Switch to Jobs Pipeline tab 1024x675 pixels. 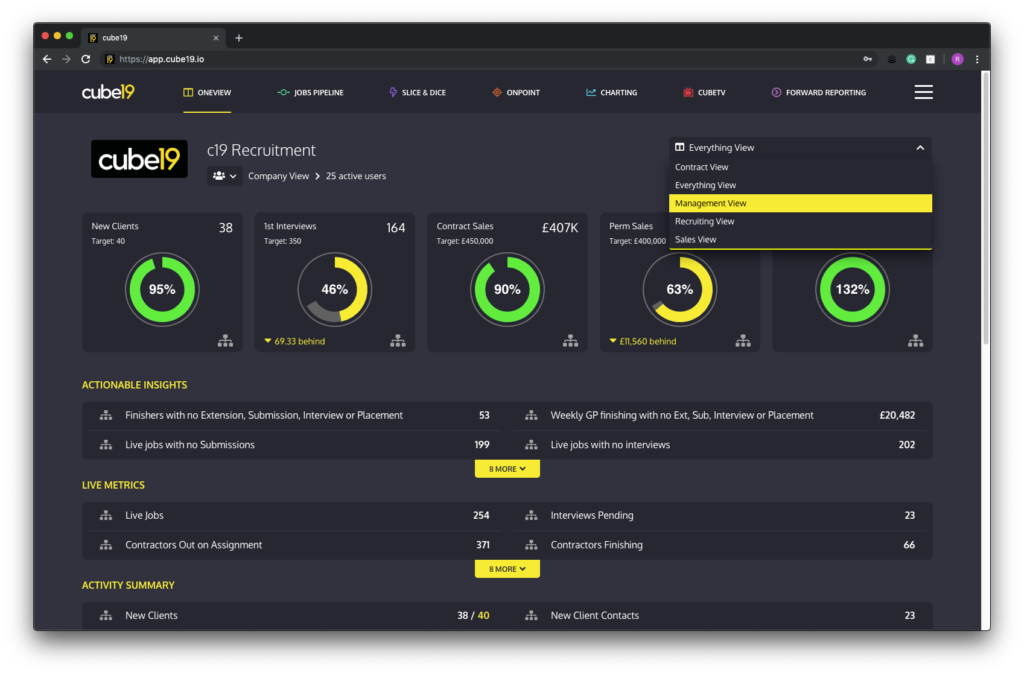[310, 93]
